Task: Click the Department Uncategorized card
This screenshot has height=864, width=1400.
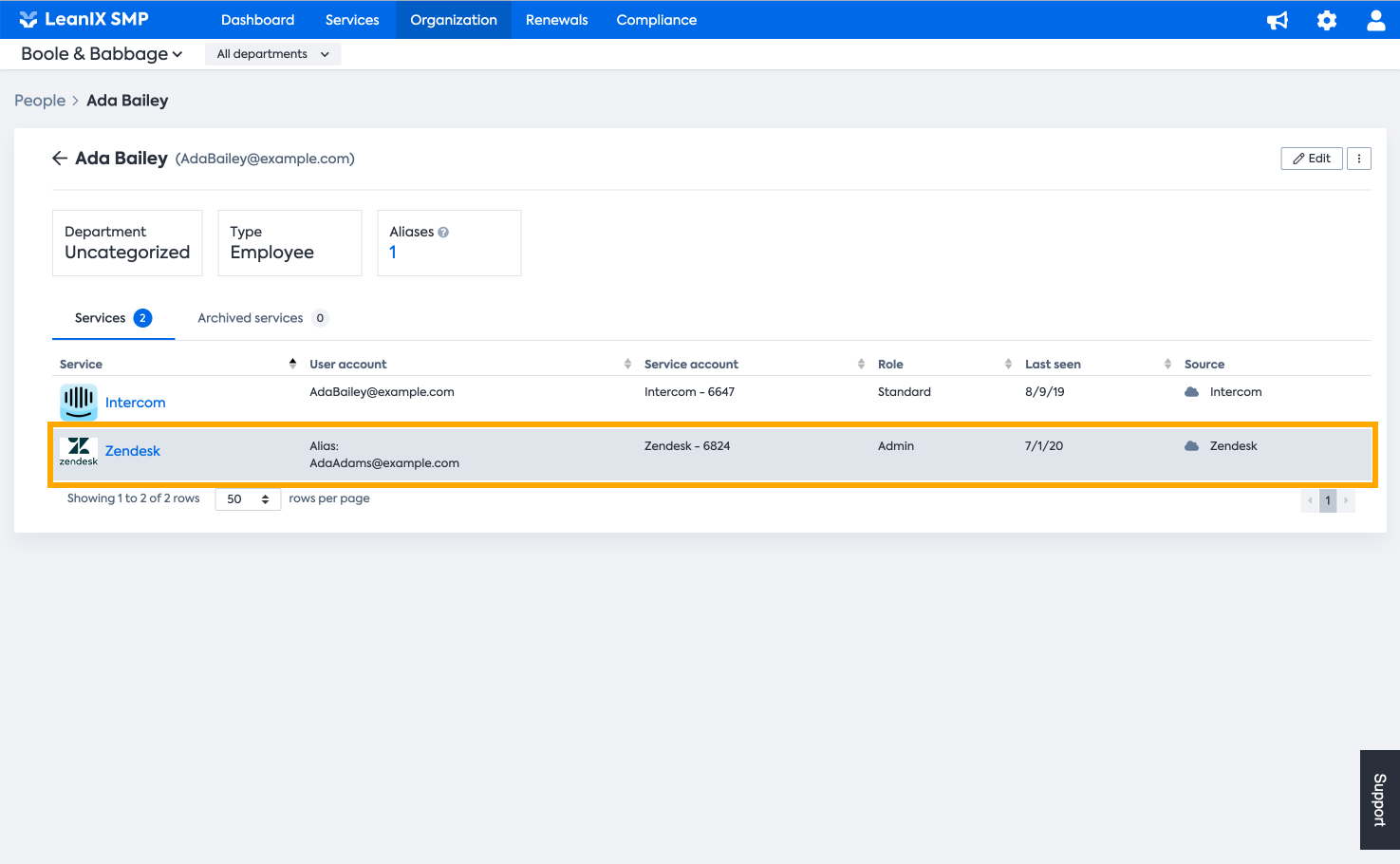Action: [127, 243]
